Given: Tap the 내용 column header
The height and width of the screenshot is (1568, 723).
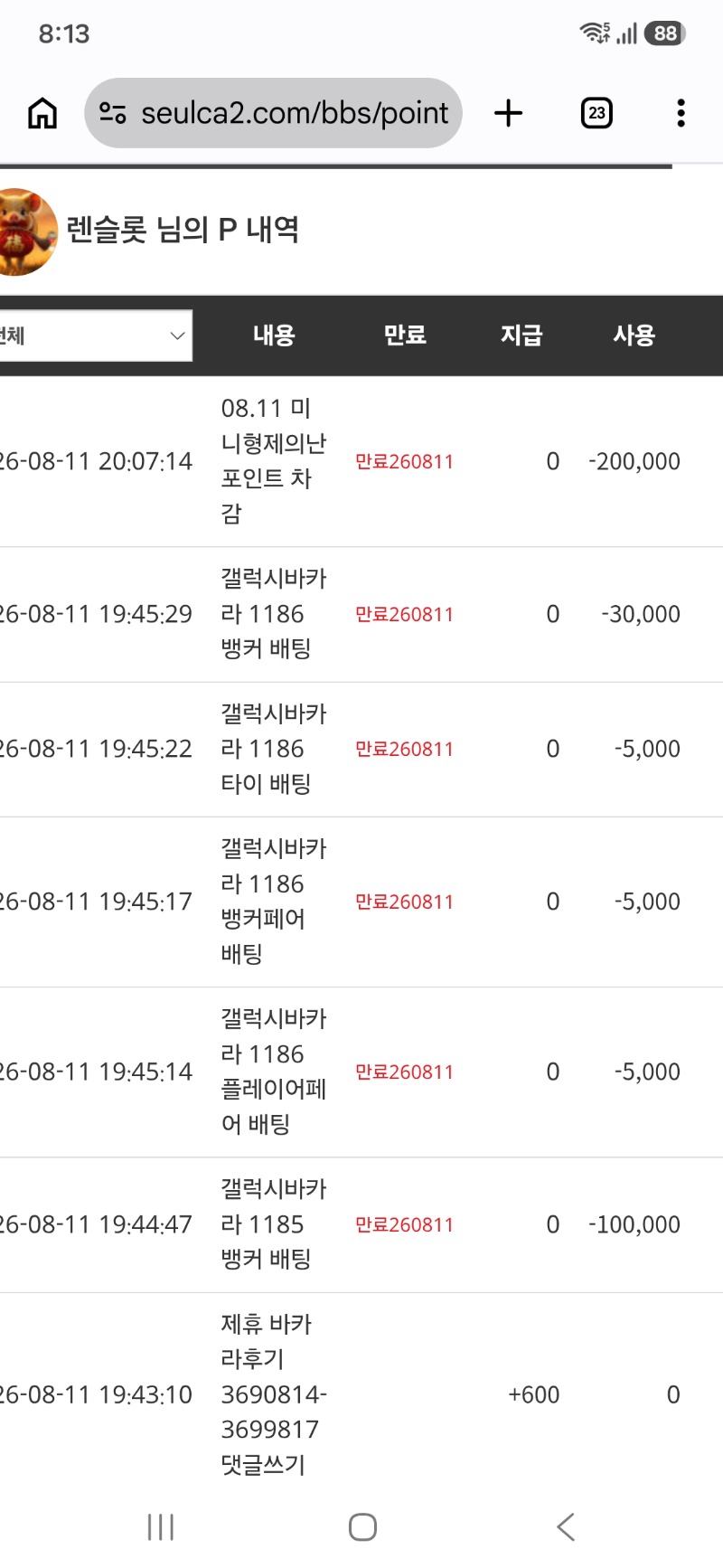Looking at the screenshot, I should click(274, 335).
